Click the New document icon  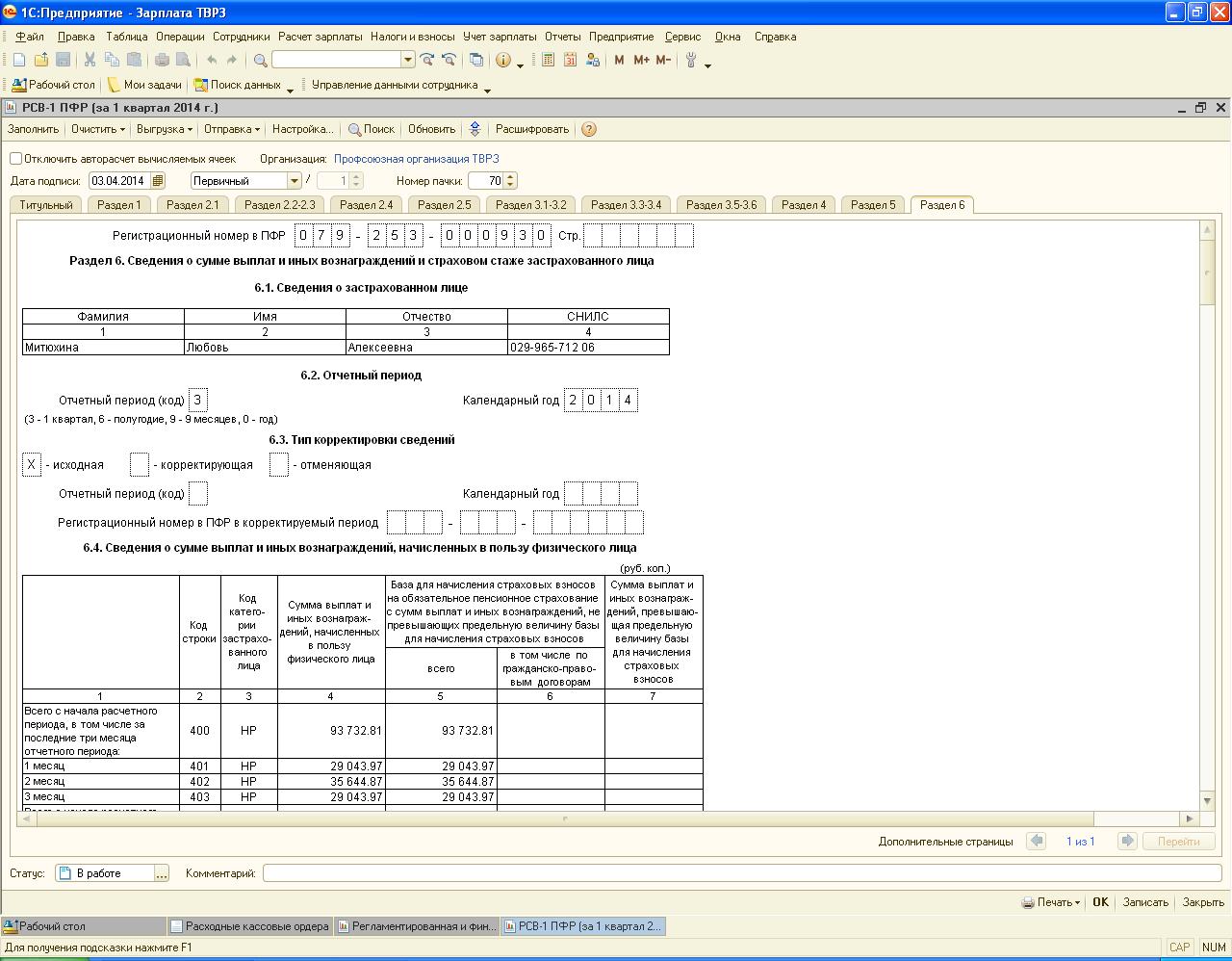tap(19, 60)
